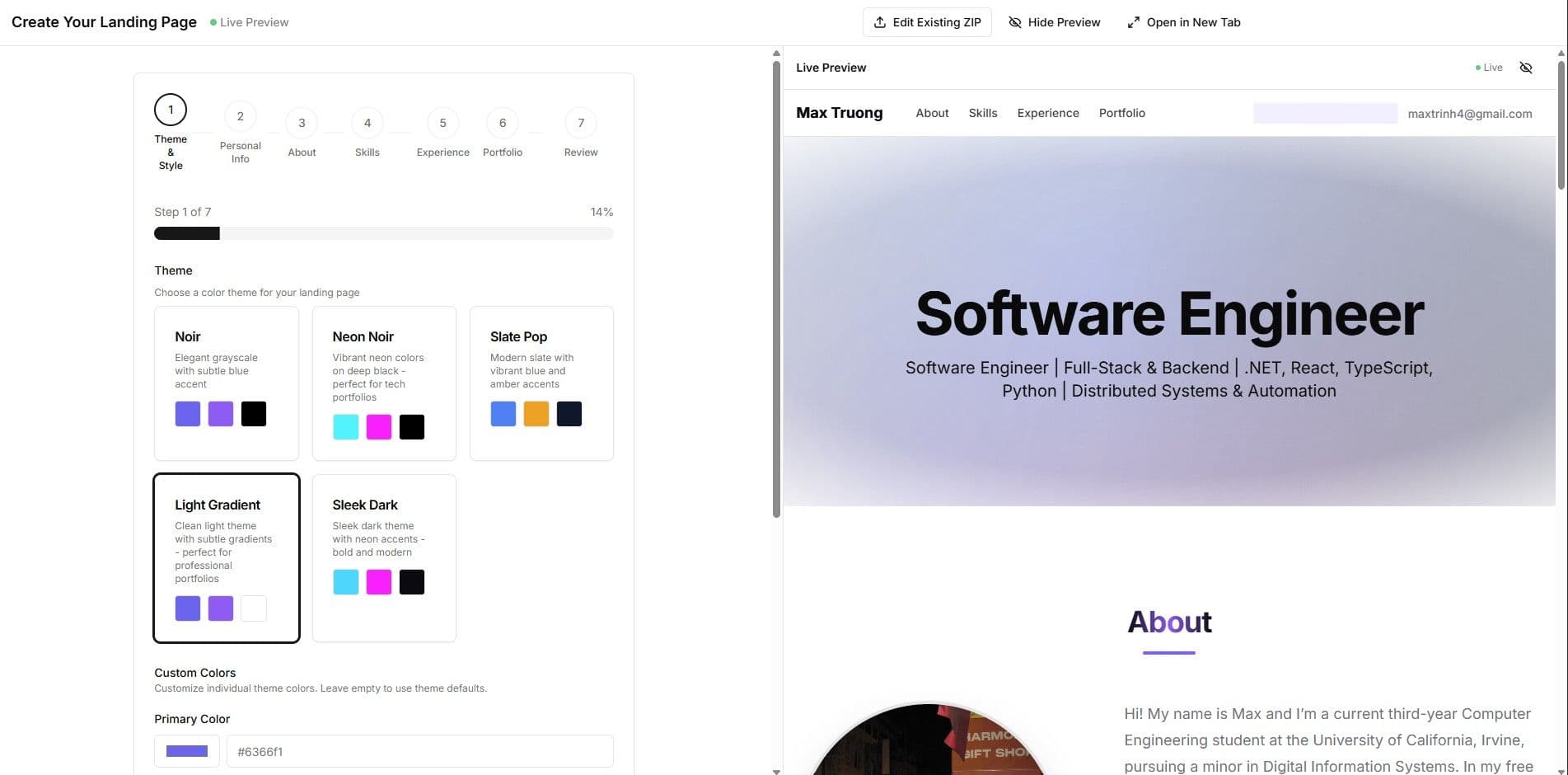The height and width of the screenshot is (775, 1568).
Task: Open step 4 Skills
Action: click(367, 124)
